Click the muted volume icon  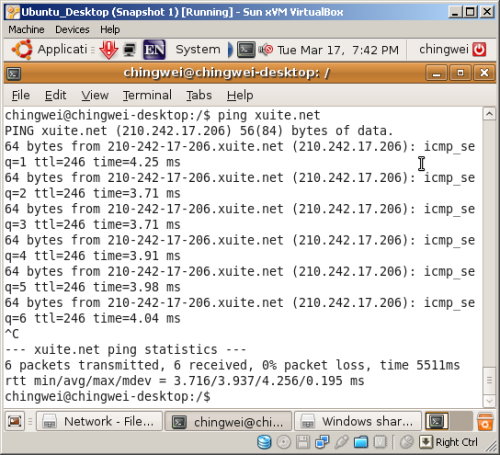(x=266, y=50)
